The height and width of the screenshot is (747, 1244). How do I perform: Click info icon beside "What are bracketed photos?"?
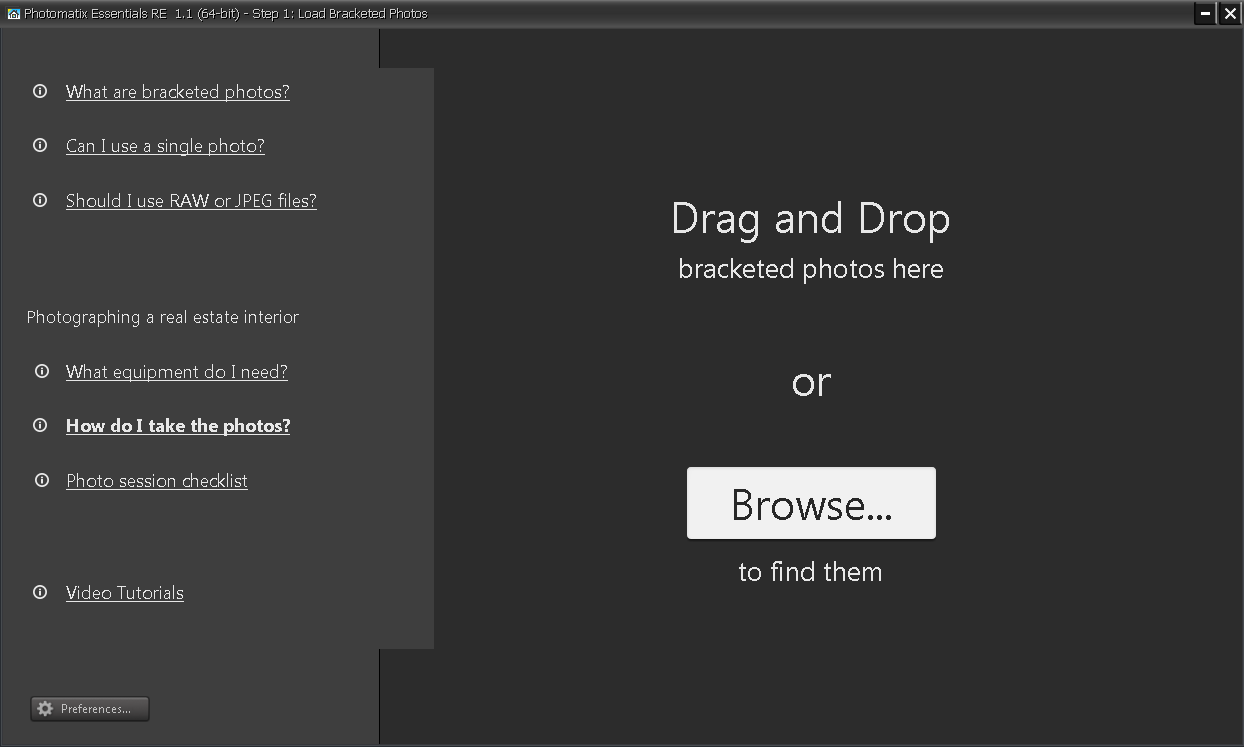[x=40, y=91]
